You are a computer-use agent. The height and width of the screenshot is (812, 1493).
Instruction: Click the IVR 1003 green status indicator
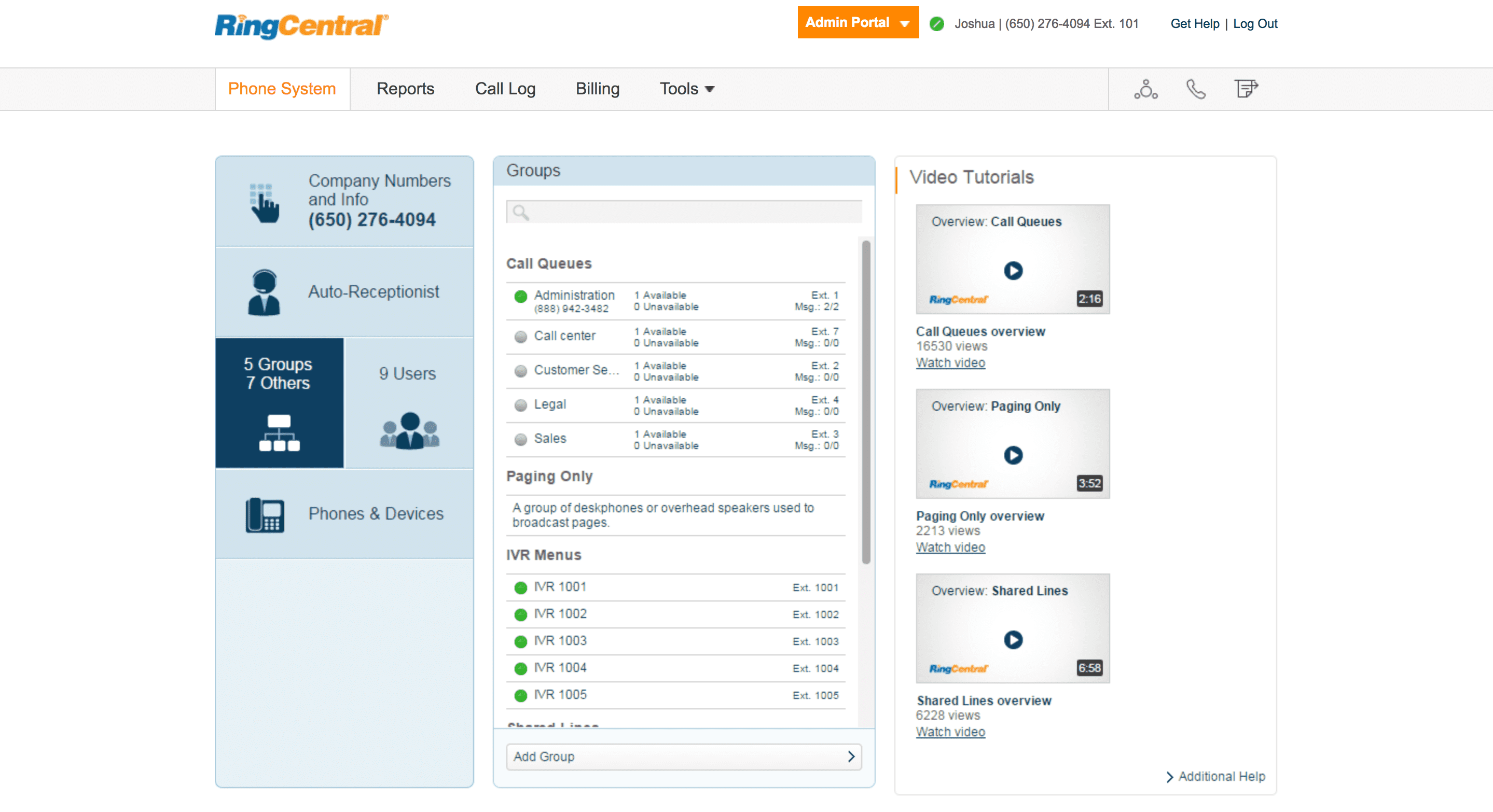click(x=520, y=642)
